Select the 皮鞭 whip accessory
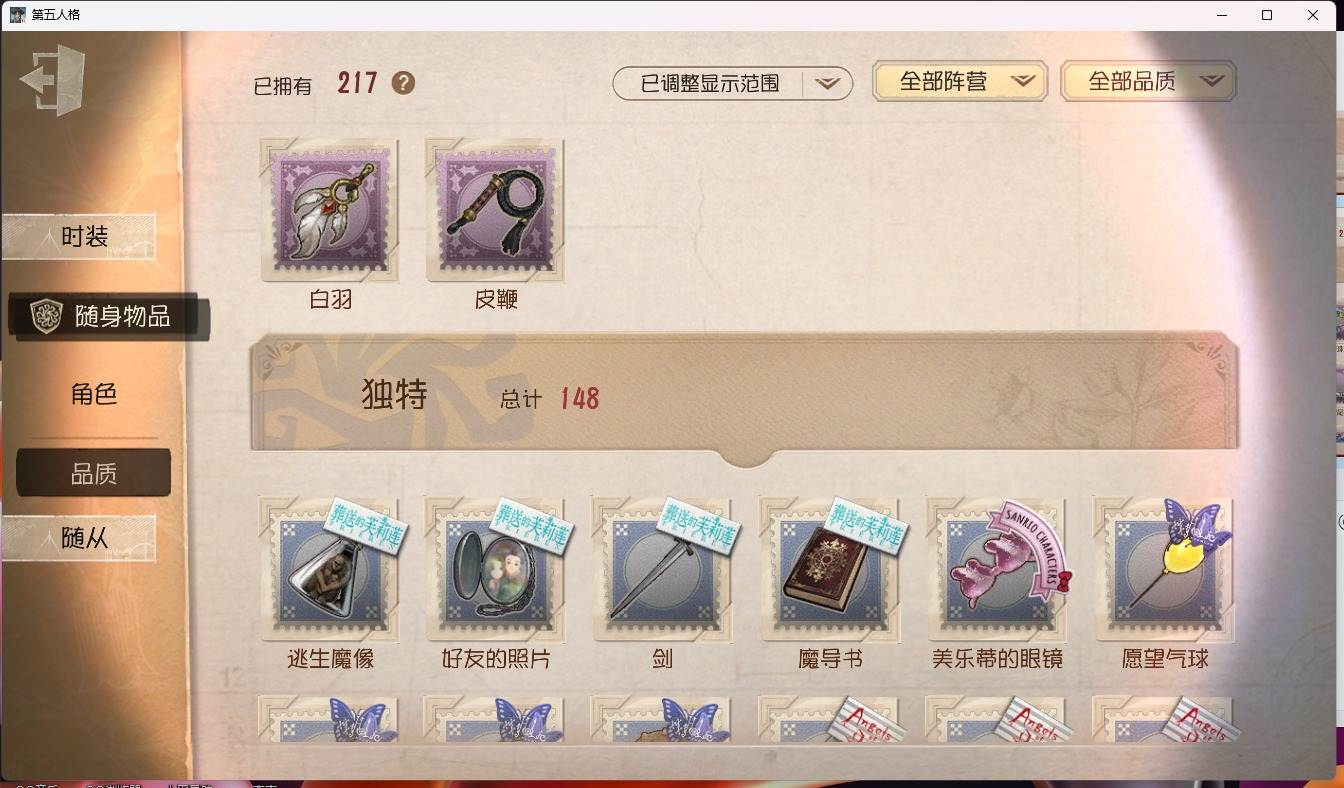This screenshot has height=788, width=1344. (495, 210)
